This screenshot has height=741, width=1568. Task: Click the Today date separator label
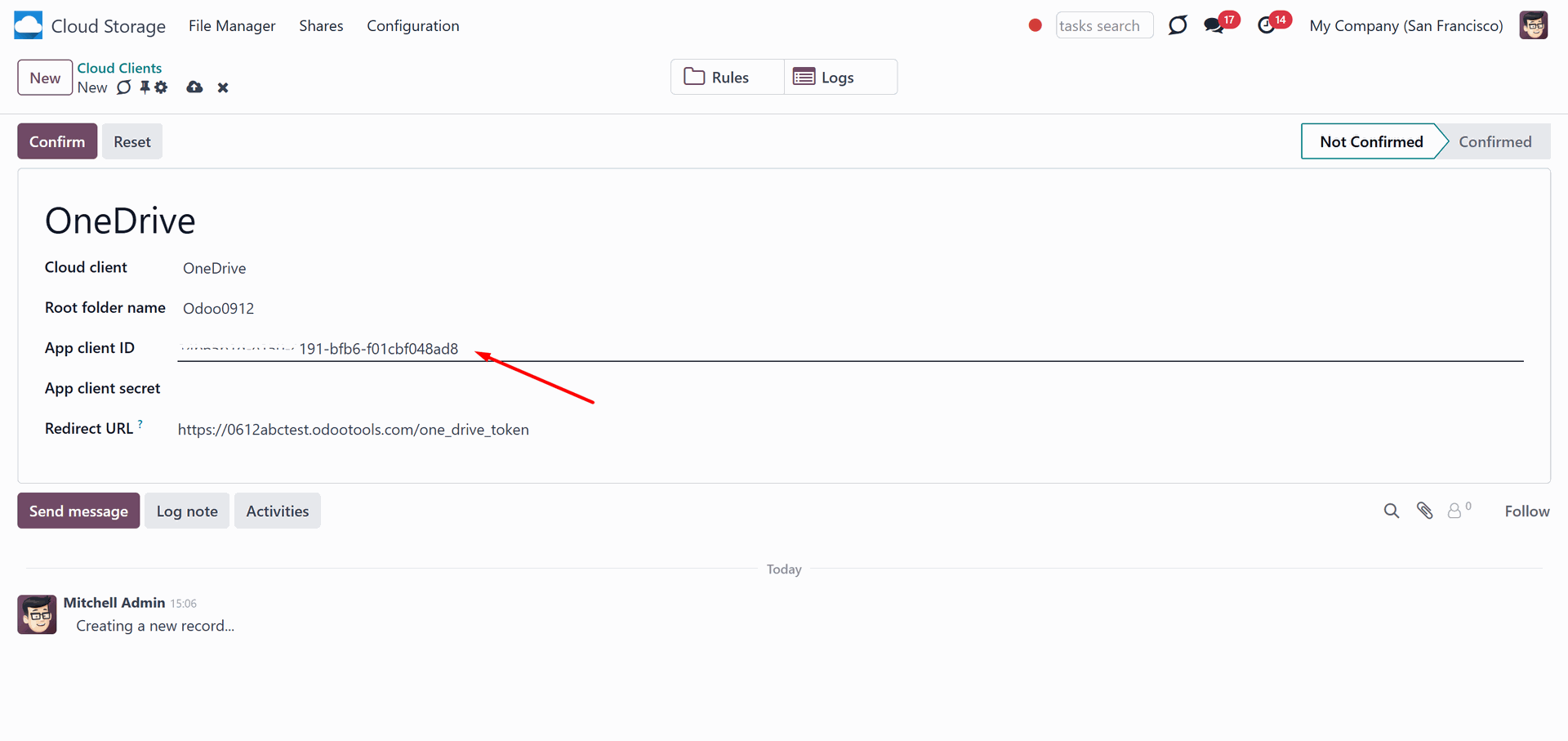(x=784, y=569)
